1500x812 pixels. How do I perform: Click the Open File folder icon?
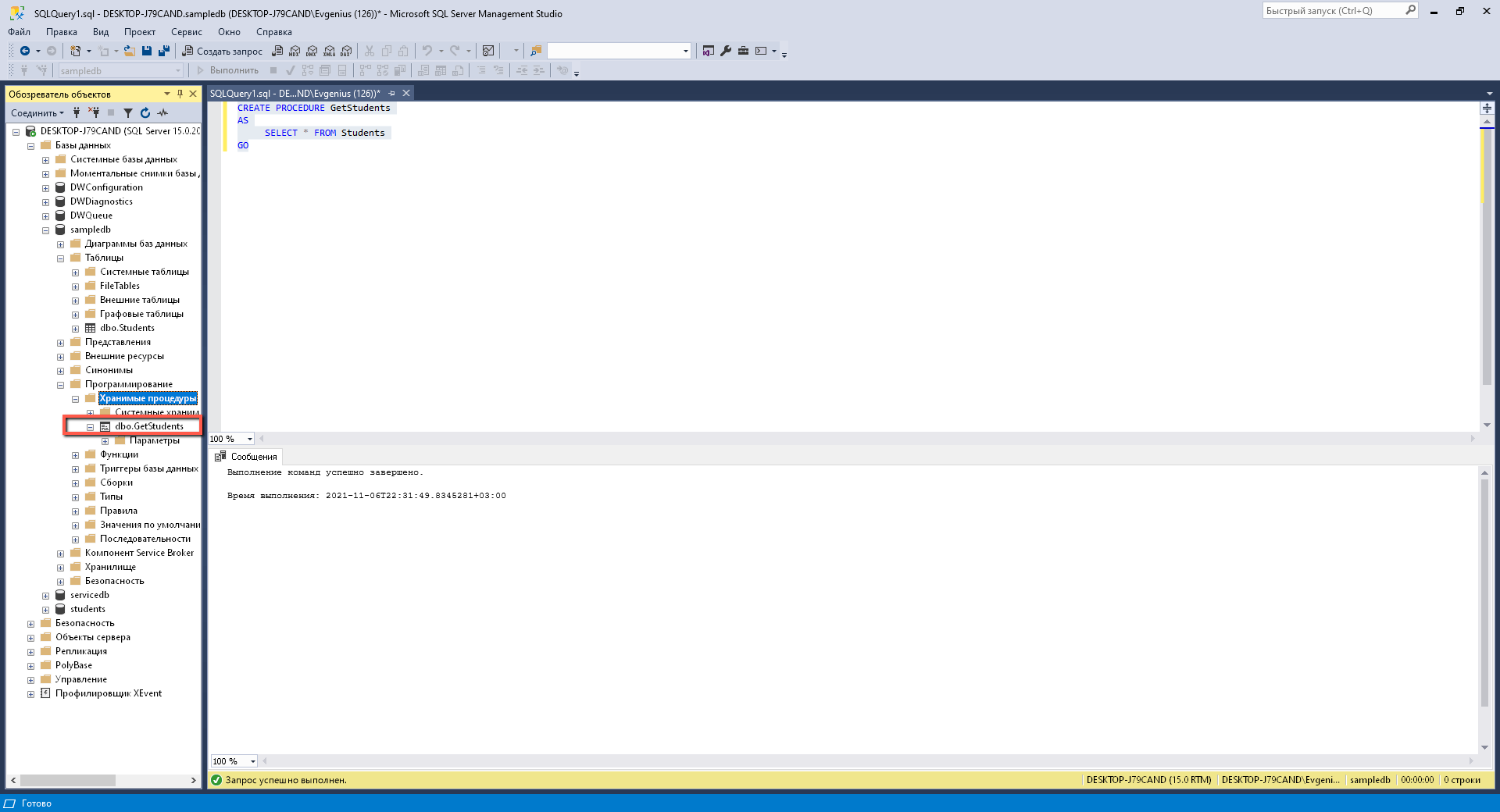[x=130, y=51]
